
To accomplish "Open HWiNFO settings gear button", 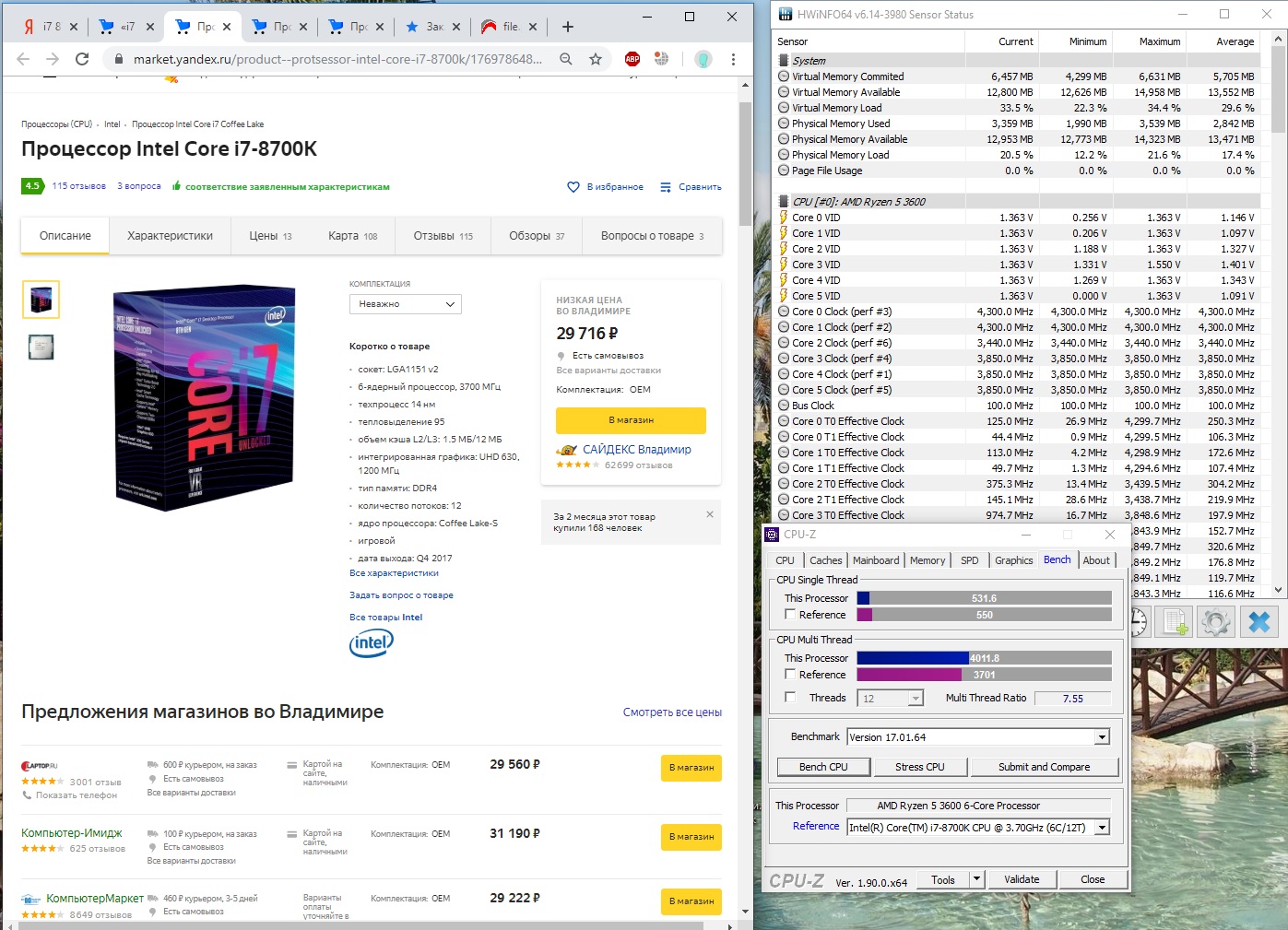I will pos(1216,622).
